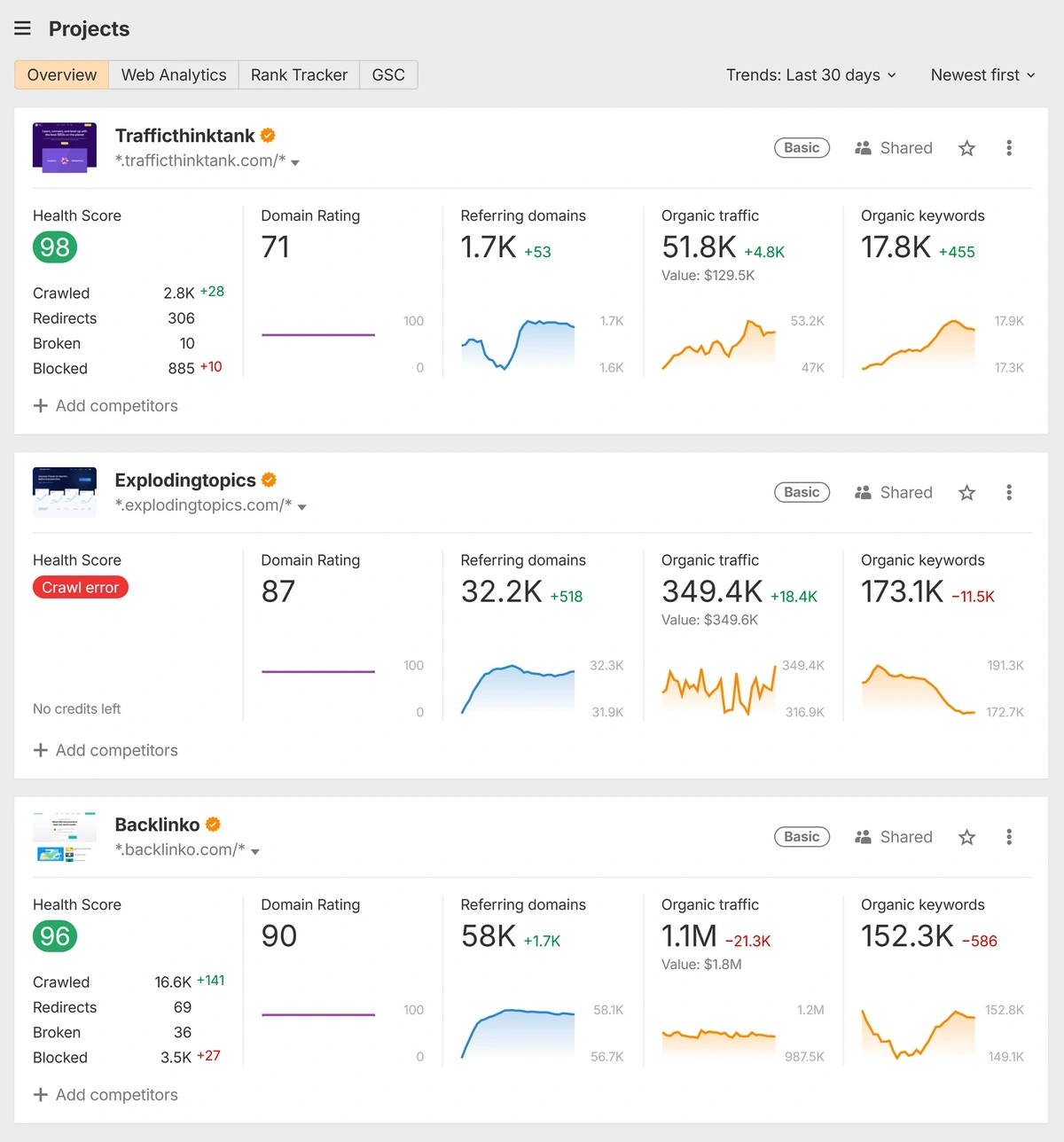The image size is (1064, 1142).
Task: Click verified badge next to Trafficthinktank
Action: point(268,136)
